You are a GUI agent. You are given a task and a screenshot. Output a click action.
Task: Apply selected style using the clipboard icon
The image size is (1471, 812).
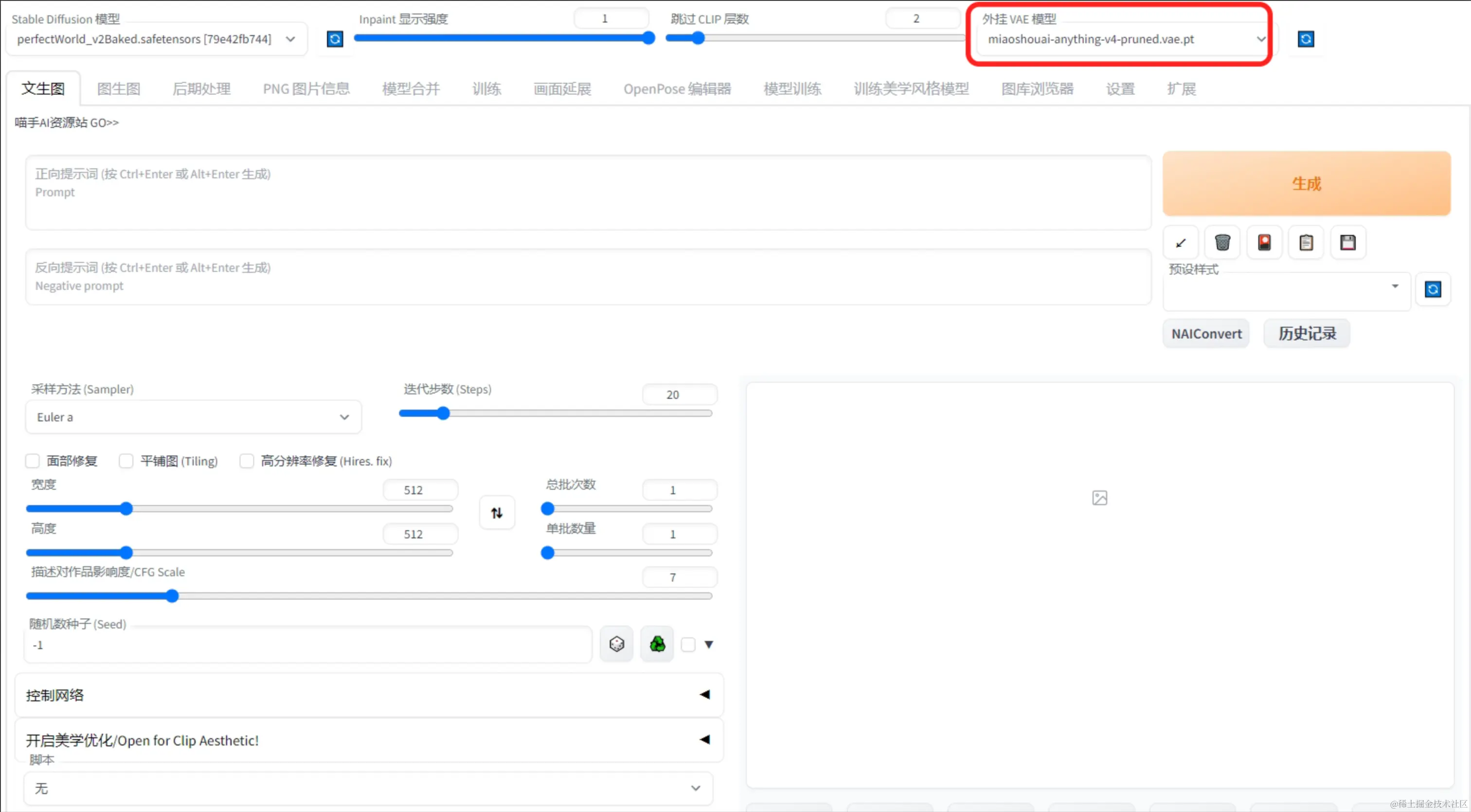pyautogui.click(x=1306, y=243)
